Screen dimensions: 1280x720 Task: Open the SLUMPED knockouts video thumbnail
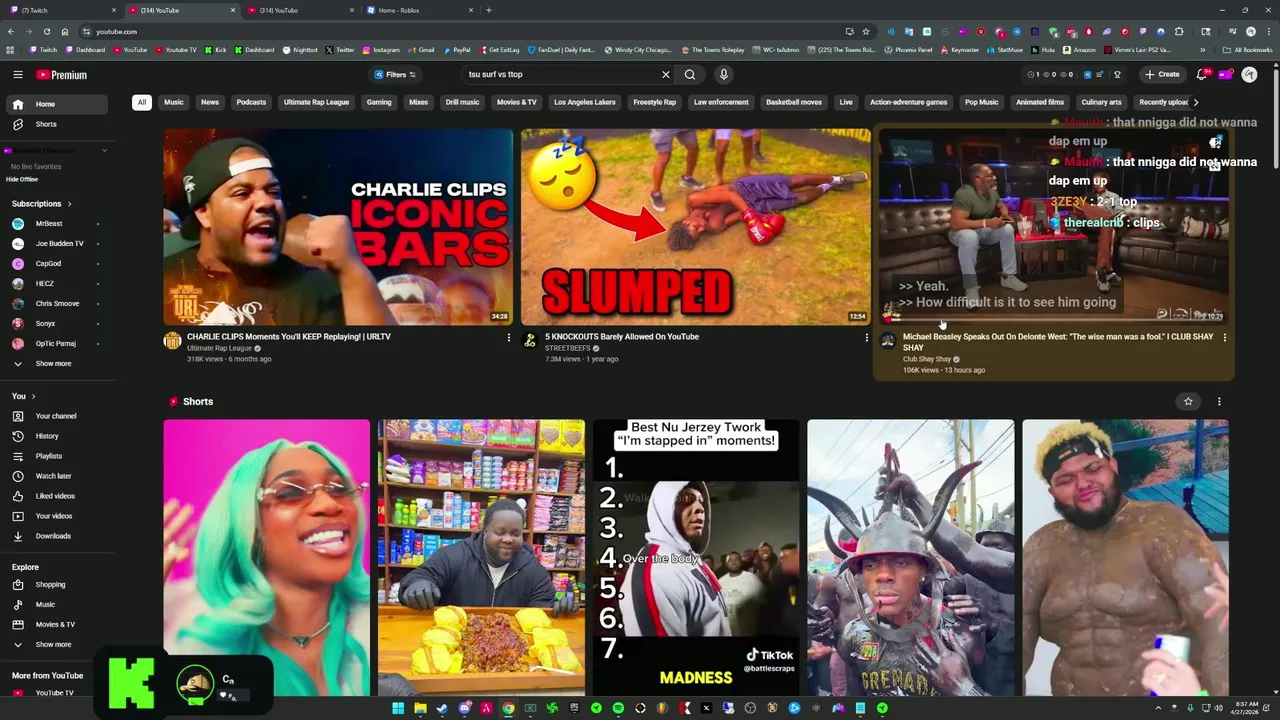click(x=695, y=227)
